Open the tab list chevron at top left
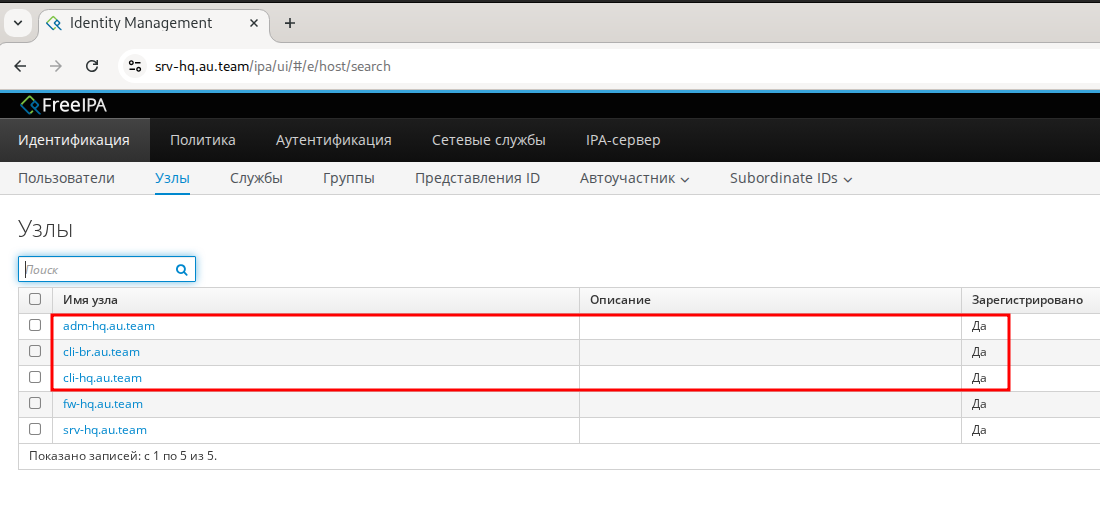The image size is (1100, 517). tap(17, 23)
